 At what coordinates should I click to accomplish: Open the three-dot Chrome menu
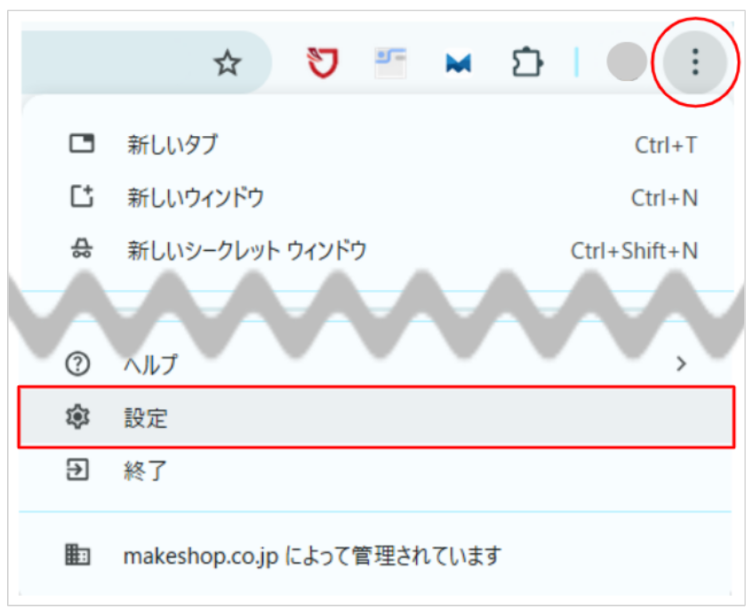[695, 62]
